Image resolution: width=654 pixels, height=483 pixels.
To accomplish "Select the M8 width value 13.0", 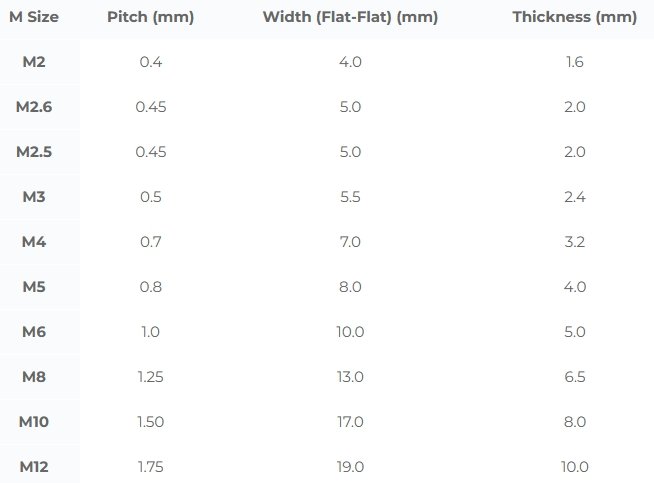I will coord(350,377).
